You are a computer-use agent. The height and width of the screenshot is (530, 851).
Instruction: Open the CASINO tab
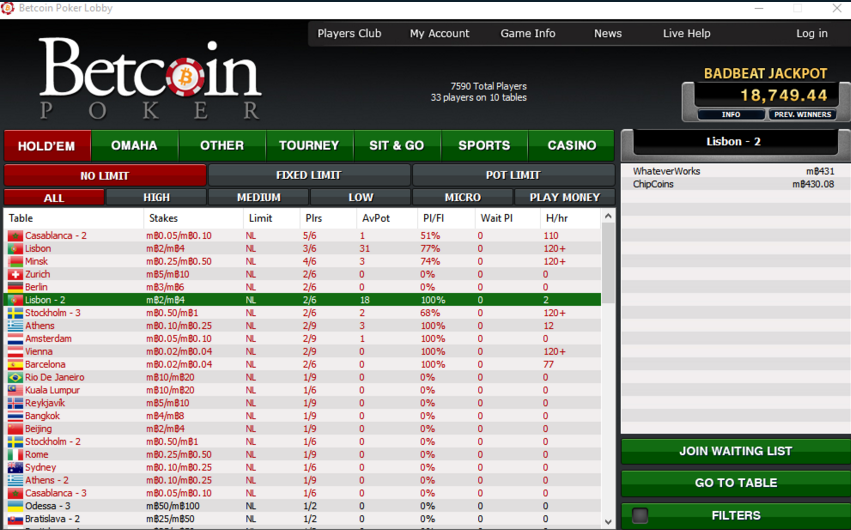[x=571, y=145]
